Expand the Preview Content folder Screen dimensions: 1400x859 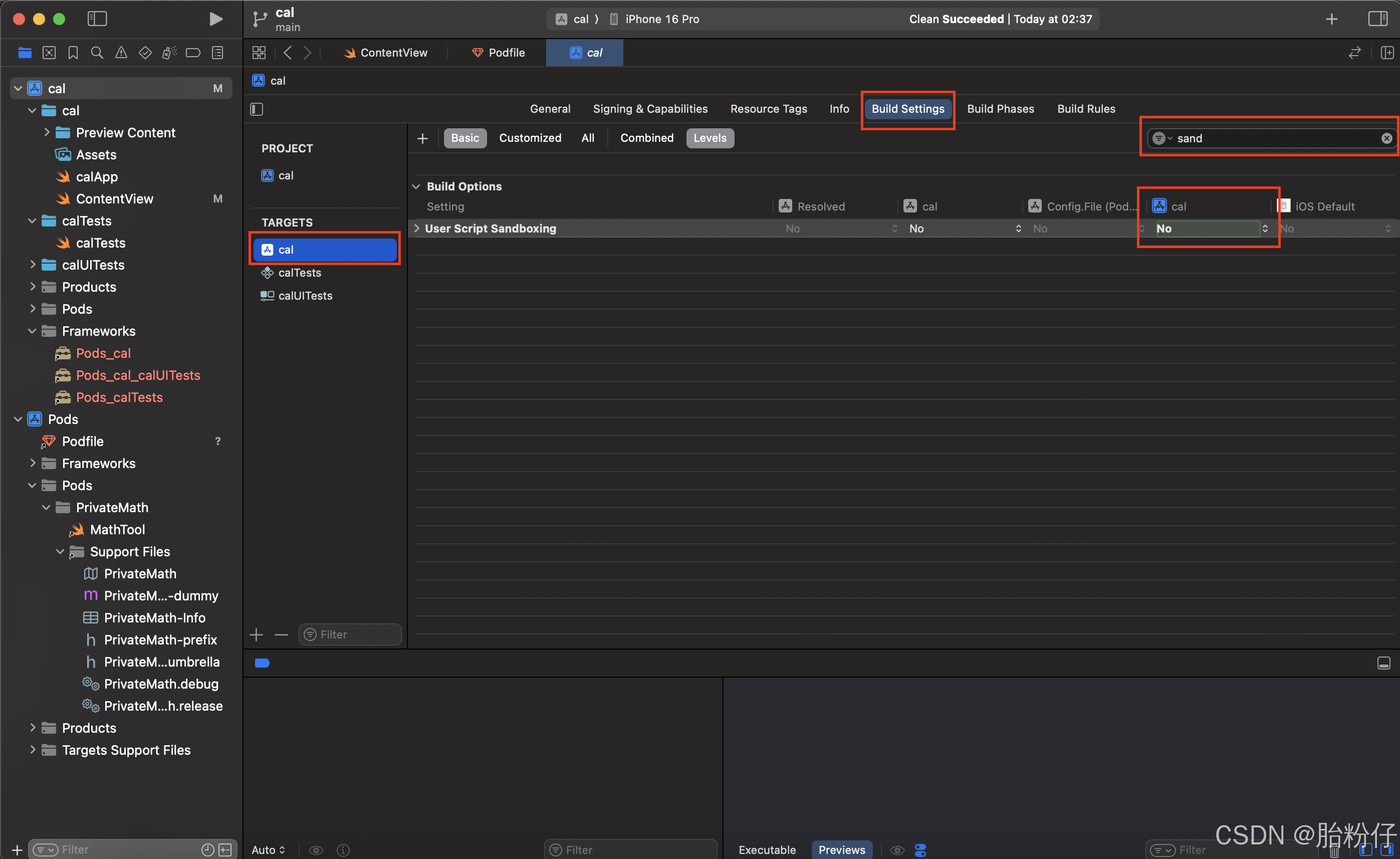click(47, 132)
